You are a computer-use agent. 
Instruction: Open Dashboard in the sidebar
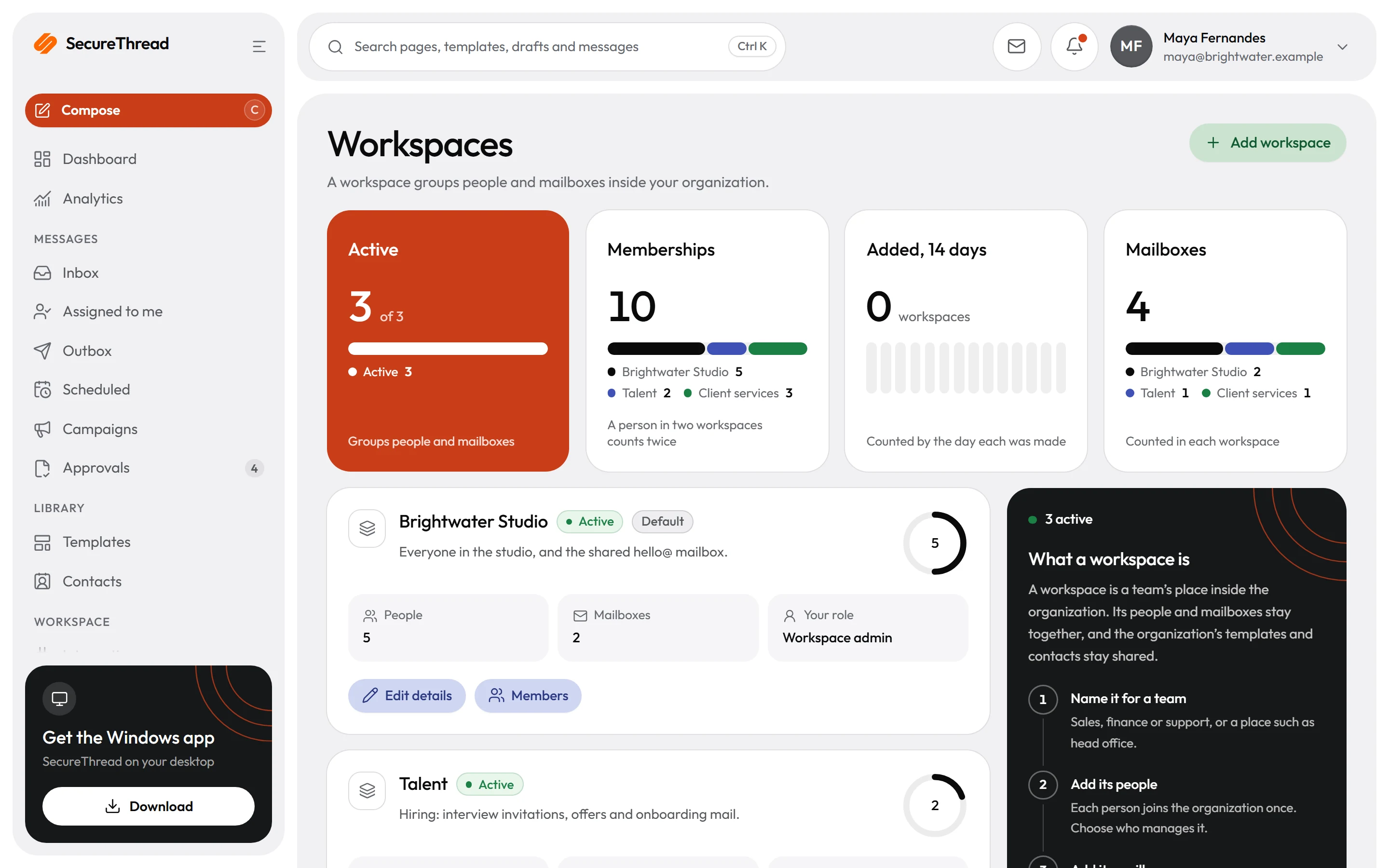point(148,159)
